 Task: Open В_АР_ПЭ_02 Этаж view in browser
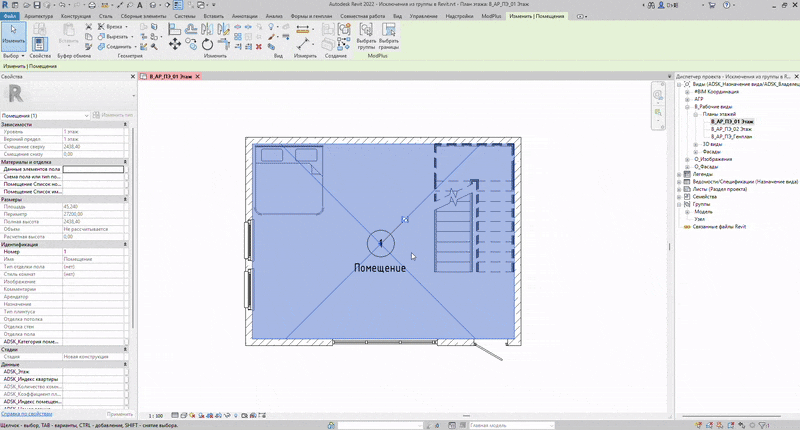(x=731, y=128)
